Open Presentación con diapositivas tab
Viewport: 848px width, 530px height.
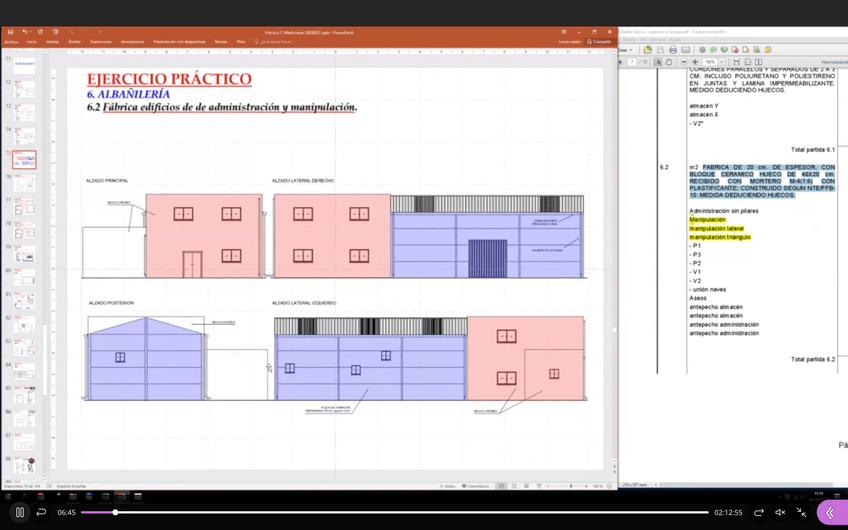[x=179, y=42]
